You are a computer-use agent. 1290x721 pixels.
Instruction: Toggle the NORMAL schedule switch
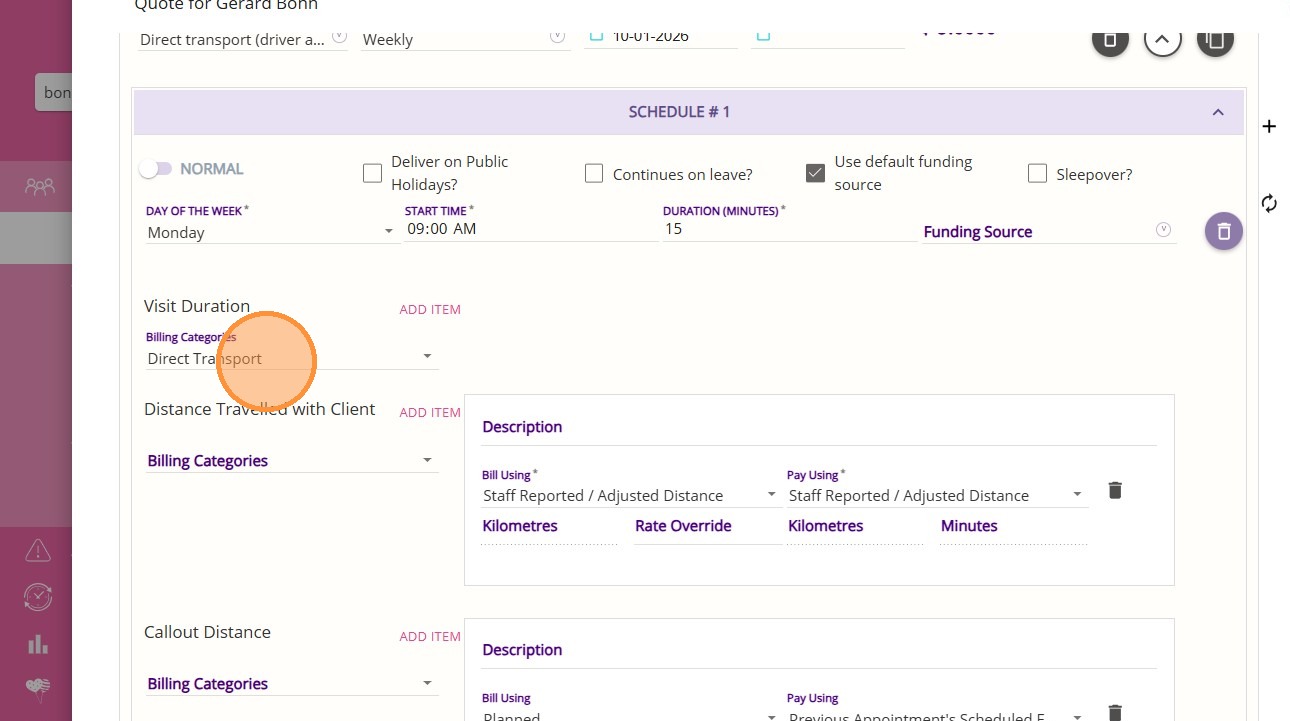[x=156, y=170]
